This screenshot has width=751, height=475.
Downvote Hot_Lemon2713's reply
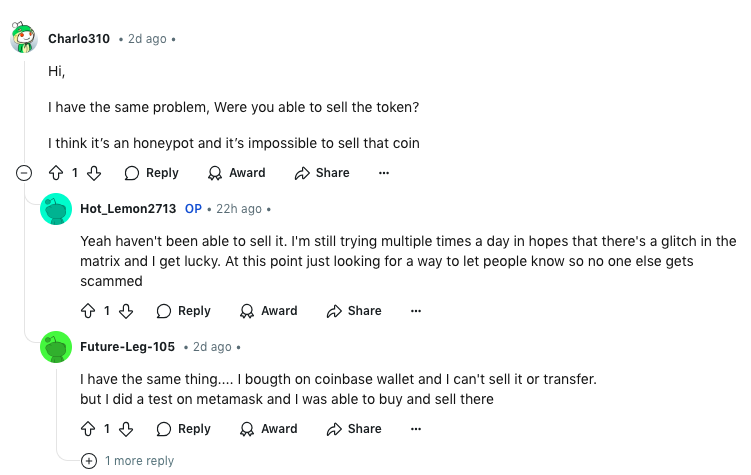coord(126,311)
